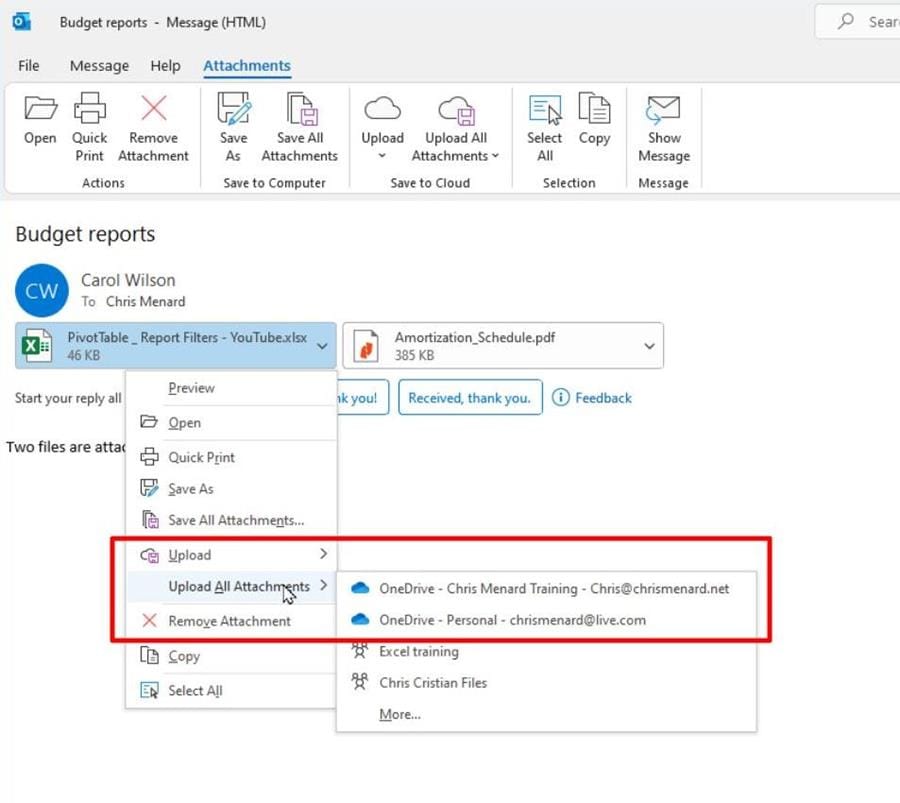900x803 pixels.
Task: Click the Carol Wilson profile avatar
Action: 41,290
